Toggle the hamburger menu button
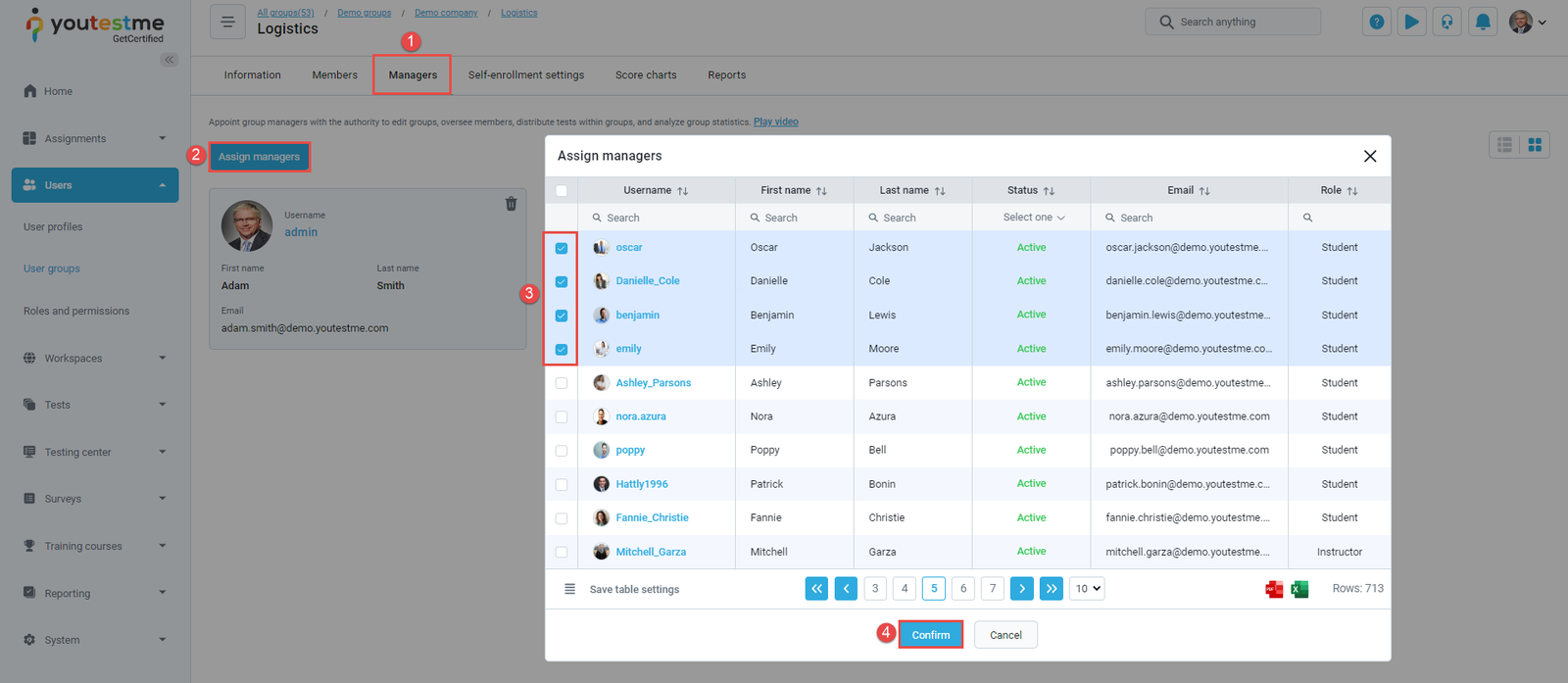1568x683 pixels. pyautogui.click(x=227, y=22)
